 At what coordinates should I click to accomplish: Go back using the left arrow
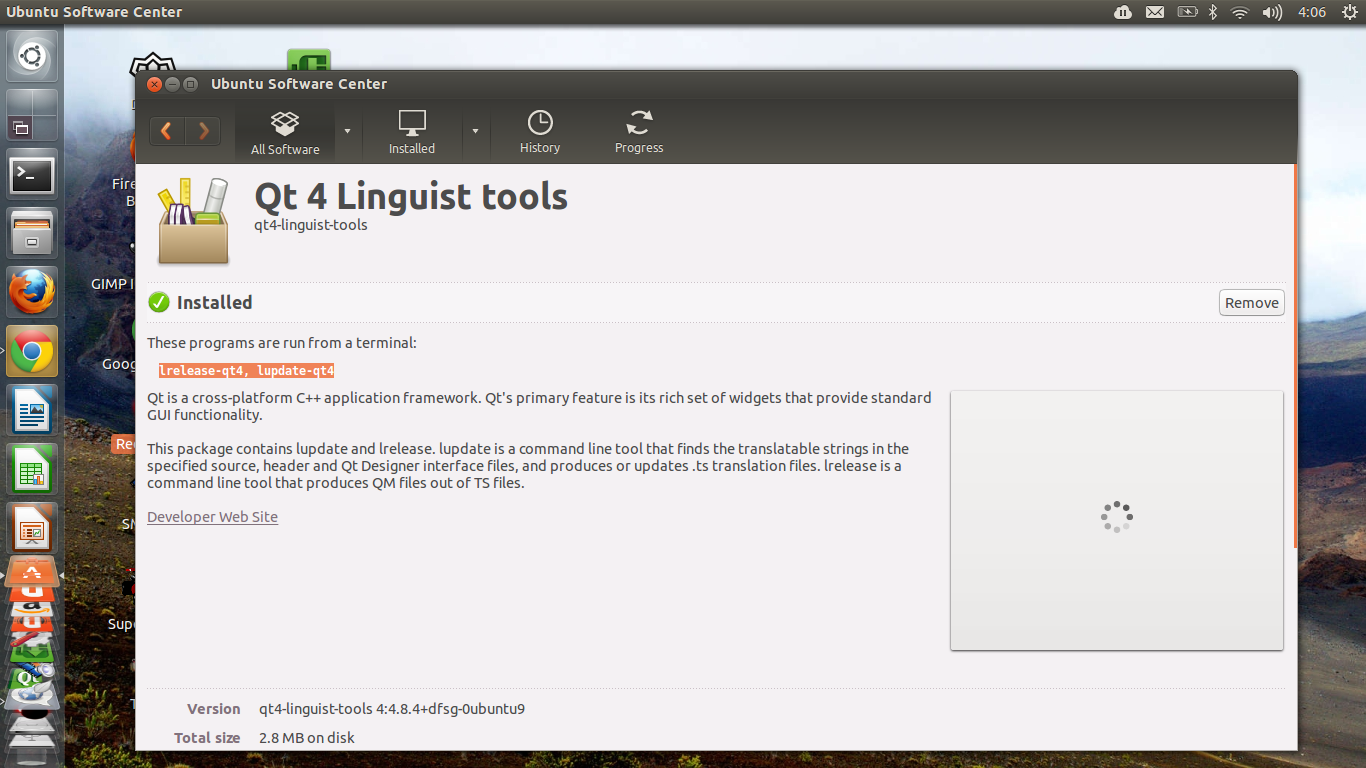point(167,131)
